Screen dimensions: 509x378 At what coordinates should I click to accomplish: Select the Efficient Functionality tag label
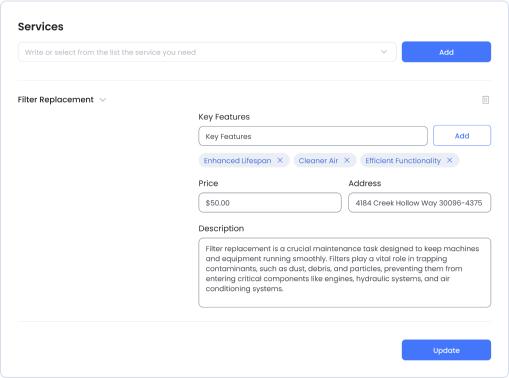403,161
